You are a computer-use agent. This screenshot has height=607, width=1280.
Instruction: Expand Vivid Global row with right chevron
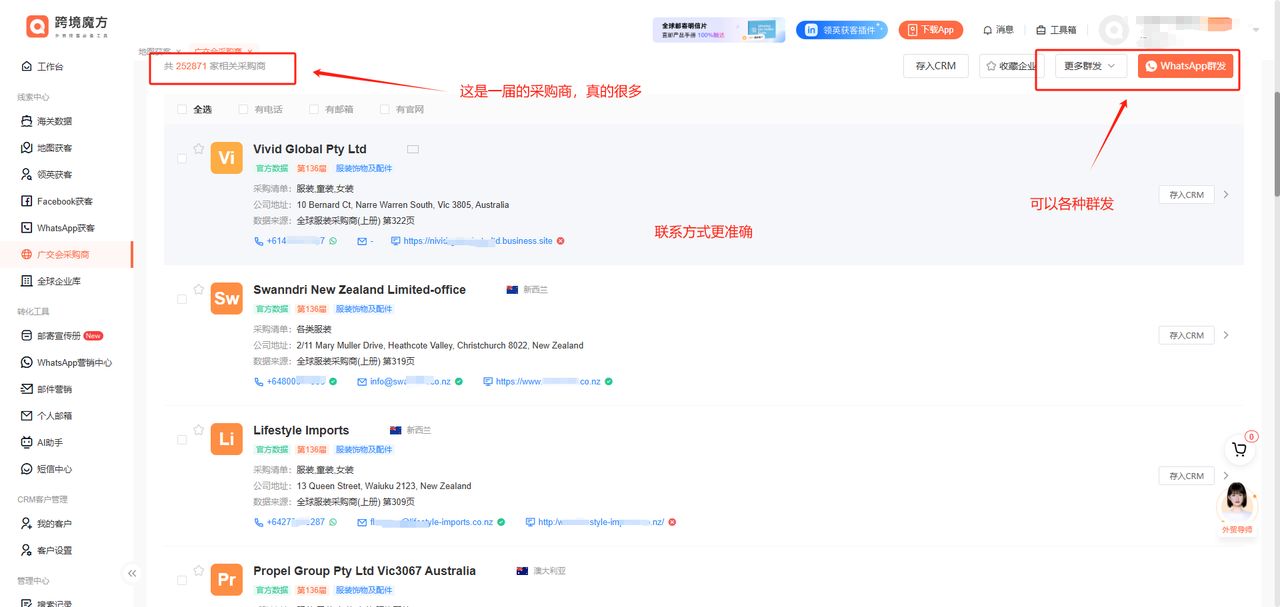click(x=1227, y=195)
